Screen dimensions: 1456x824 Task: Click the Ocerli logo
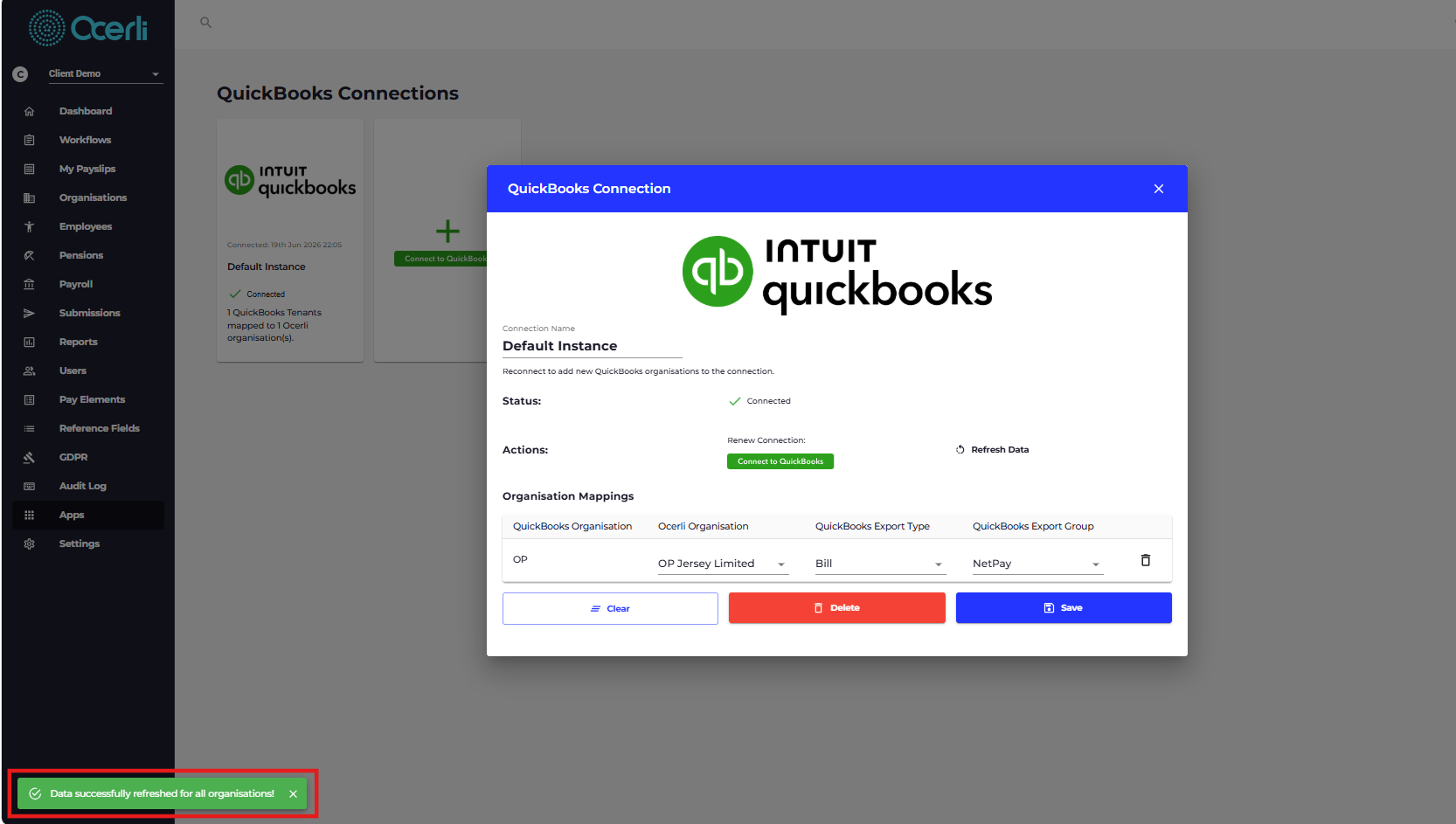tap(87, 28)
